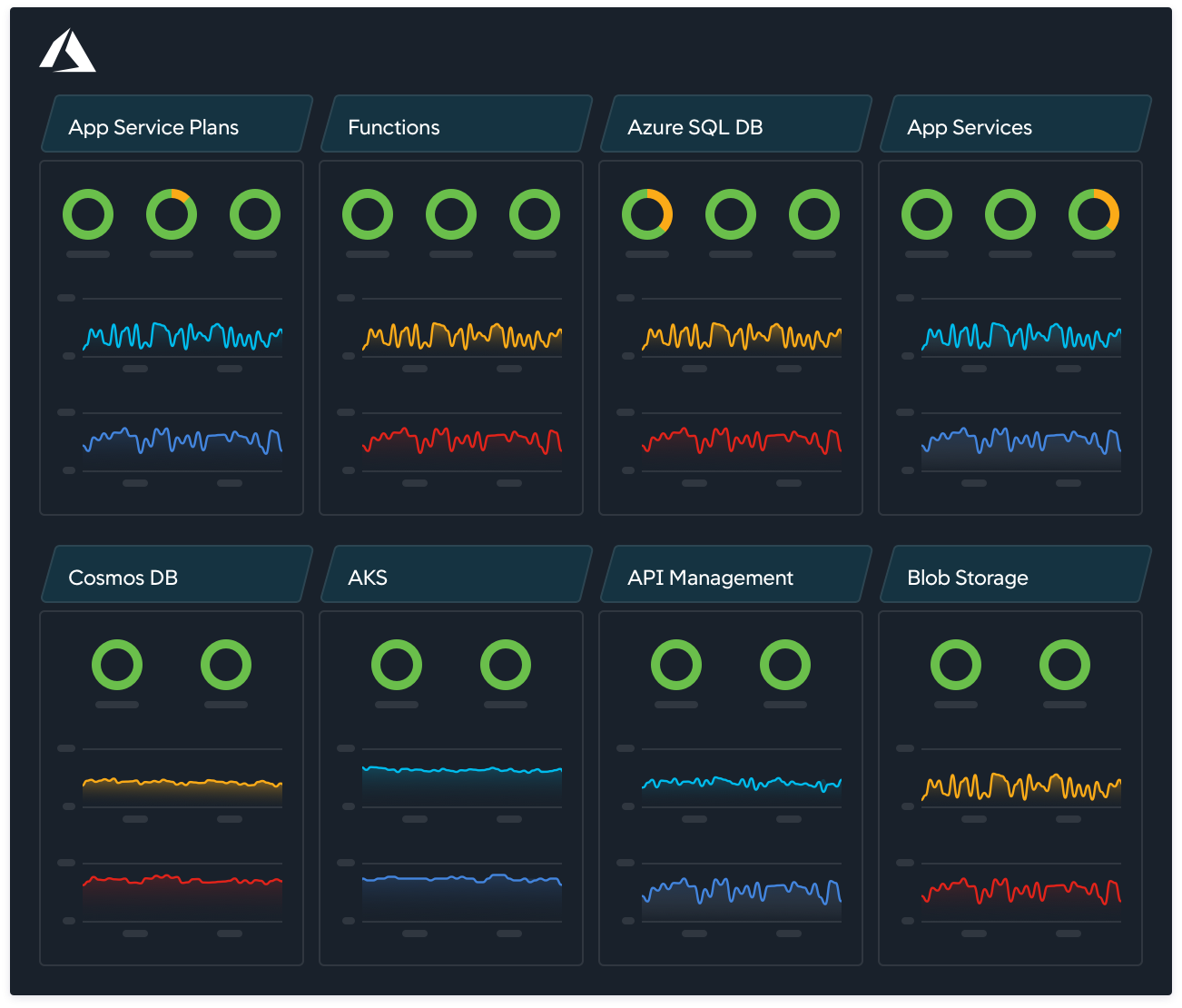Open the blue line chart in AKS

(462, 893)
